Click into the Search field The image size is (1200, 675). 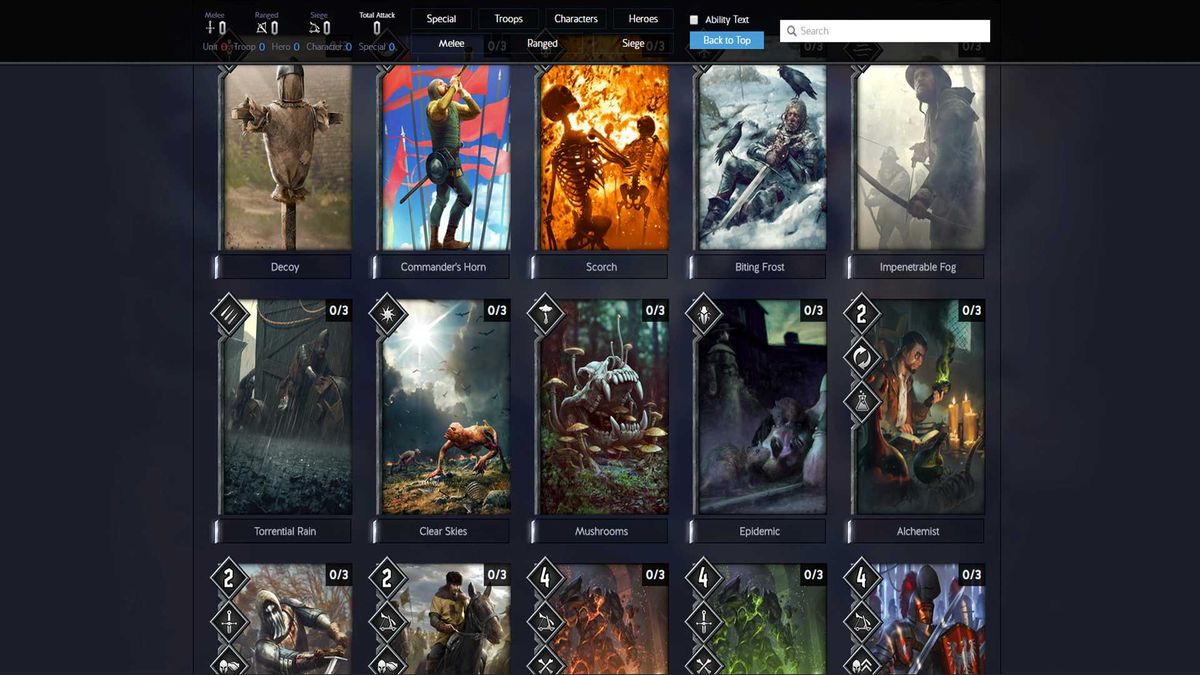(x=885, y=31)
